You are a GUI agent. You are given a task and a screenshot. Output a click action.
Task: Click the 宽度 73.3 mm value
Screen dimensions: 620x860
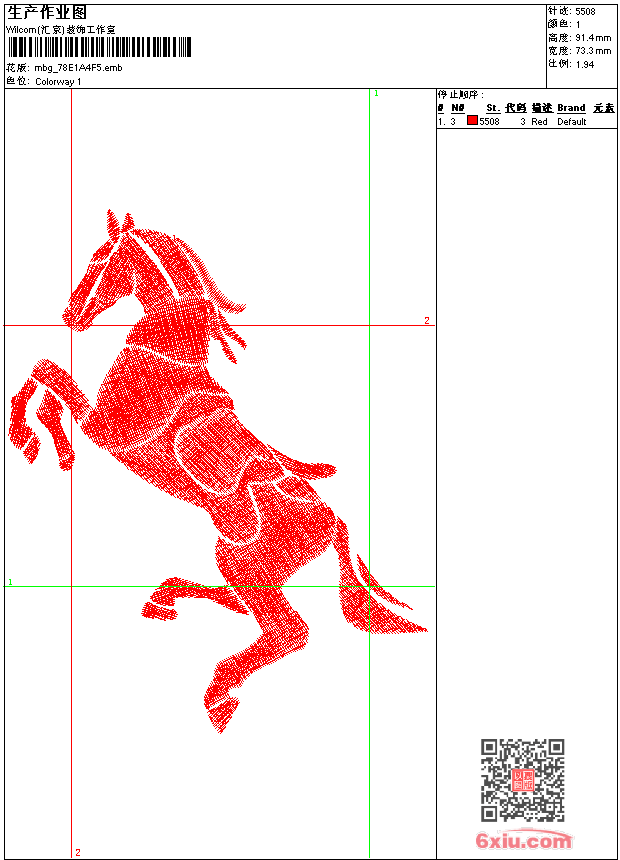point(592,50)
